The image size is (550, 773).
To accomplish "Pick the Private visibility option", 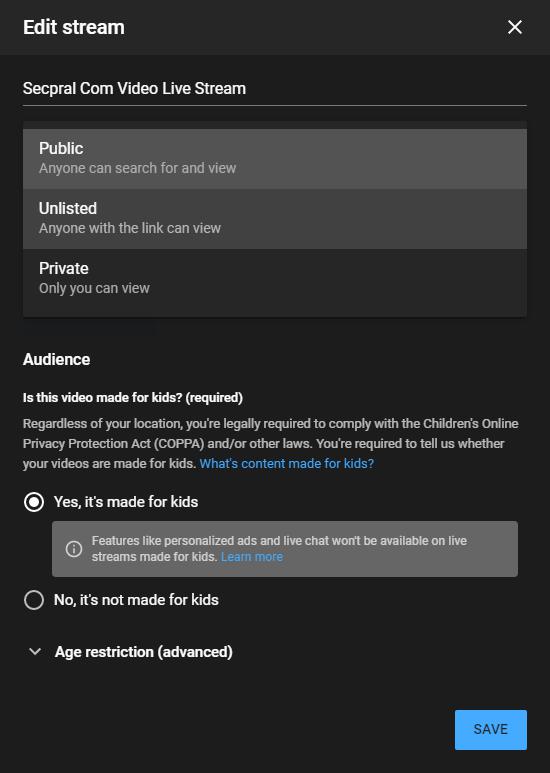I will tap(275, 279).
